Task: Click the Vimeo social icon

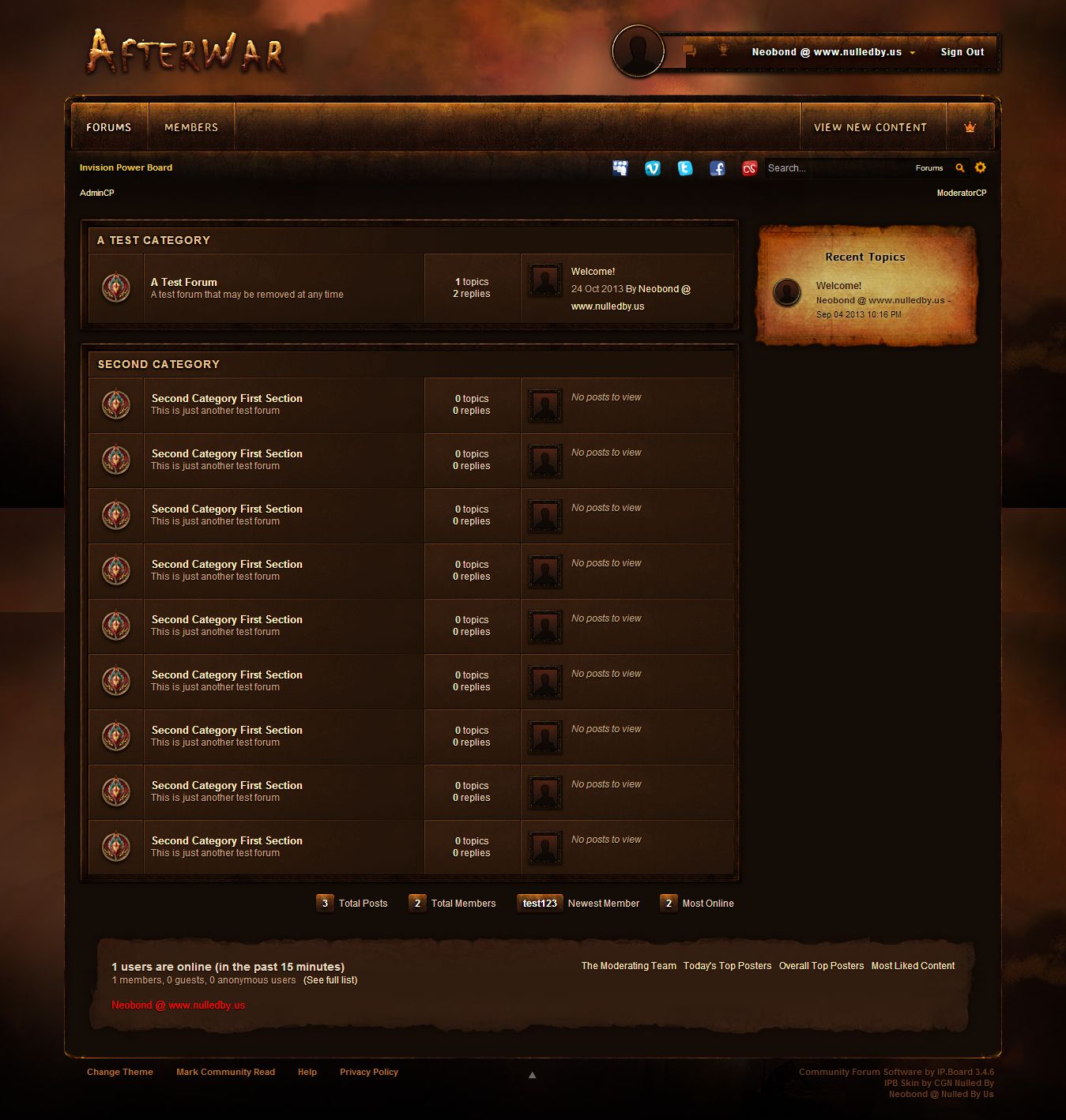Action: (x=653, y=168)
